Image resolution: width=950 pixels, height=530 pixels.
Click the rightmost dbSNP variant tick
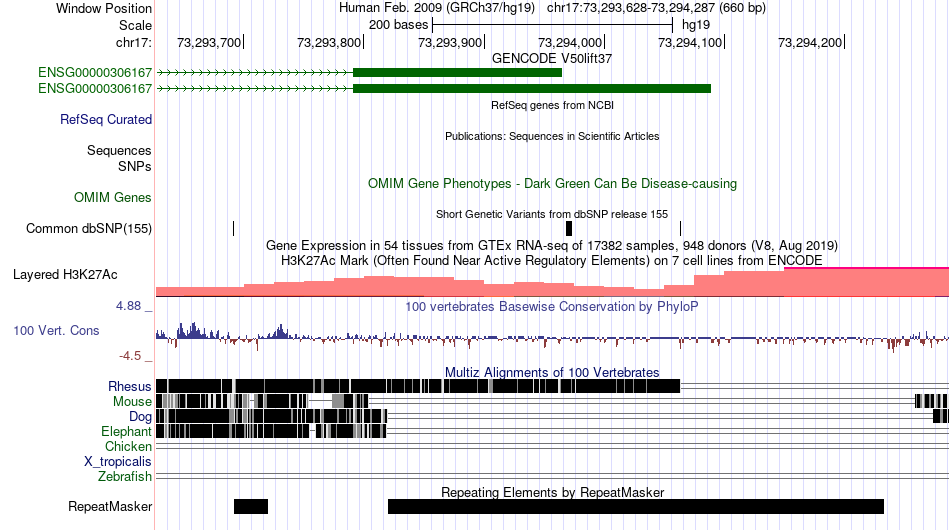pyautogui.click(x=680, y=228)
